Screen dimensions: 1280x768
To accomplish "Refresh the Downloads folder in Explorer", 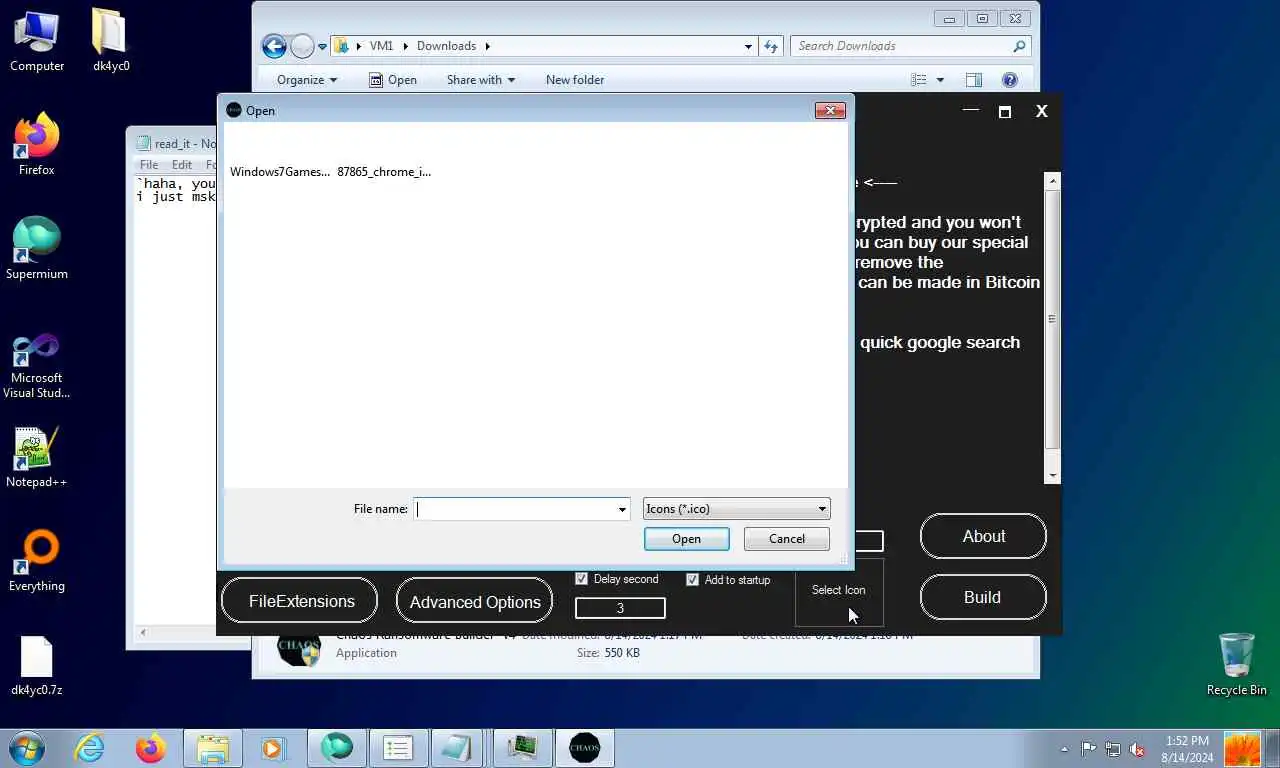I will [771, 46].
